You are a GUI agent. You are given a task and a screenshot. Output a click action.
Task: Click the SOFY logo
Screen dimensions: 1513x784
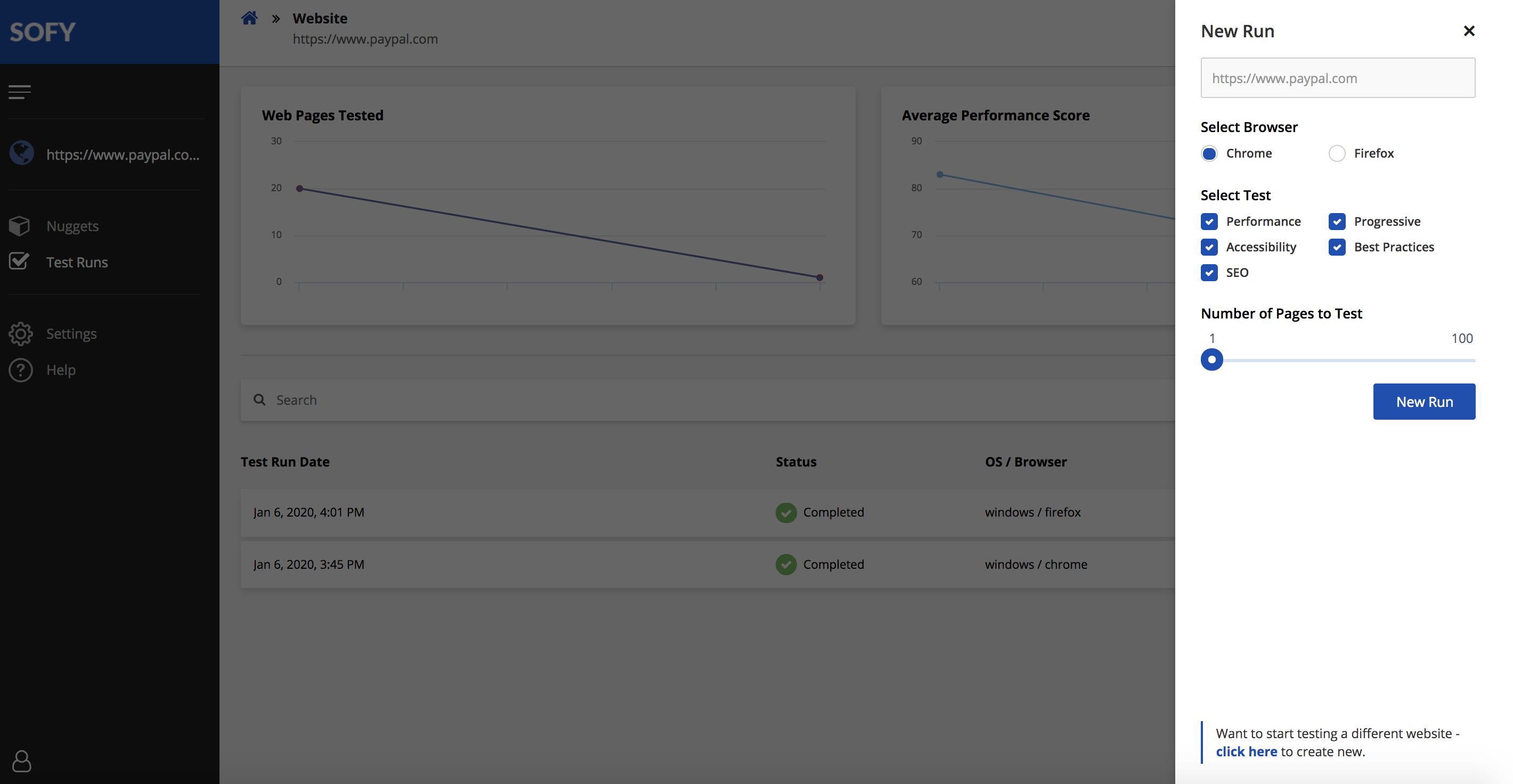coord(42,32)
